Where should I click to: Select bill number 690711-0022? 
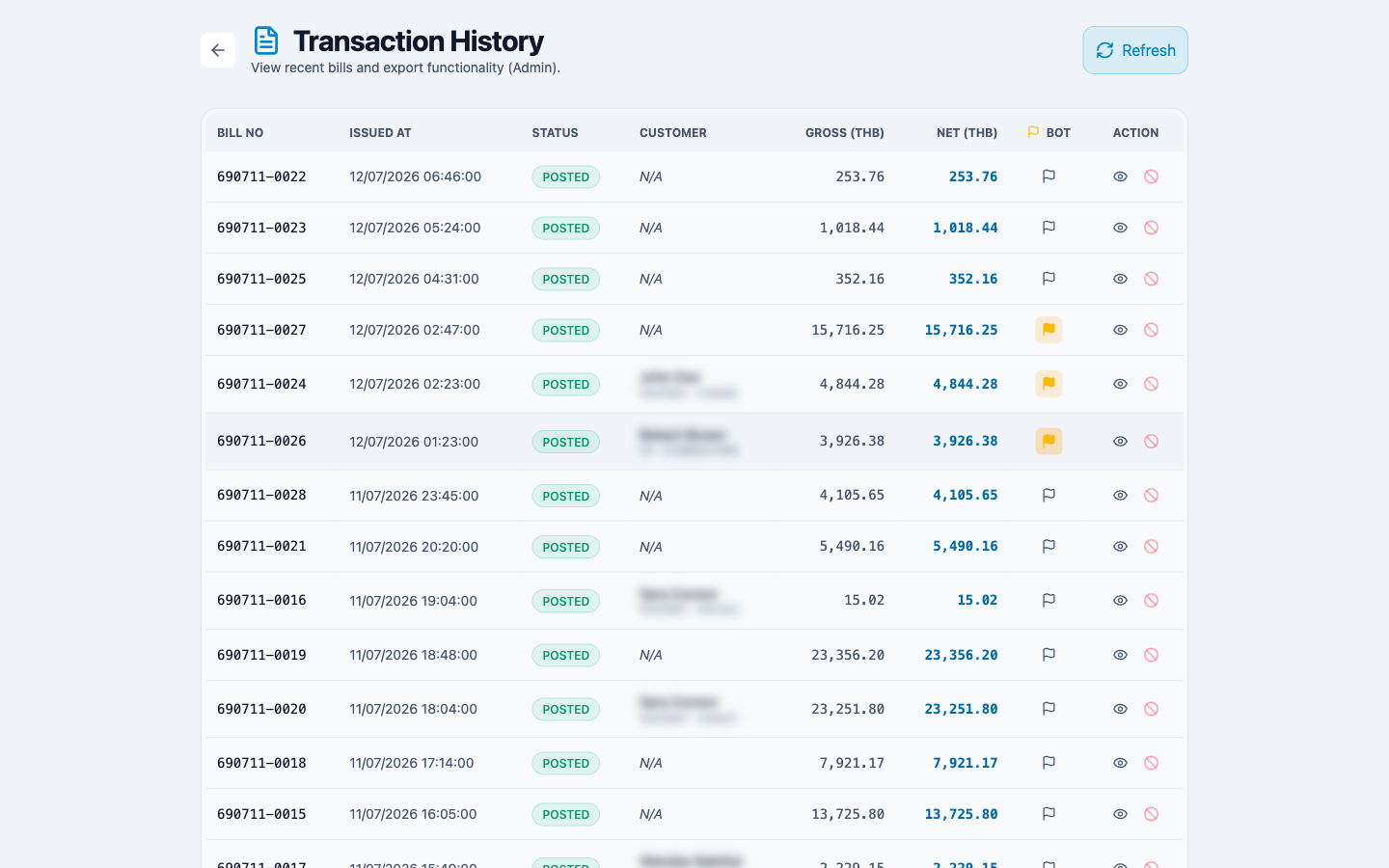pyautogui.click(x=261, y=176)
